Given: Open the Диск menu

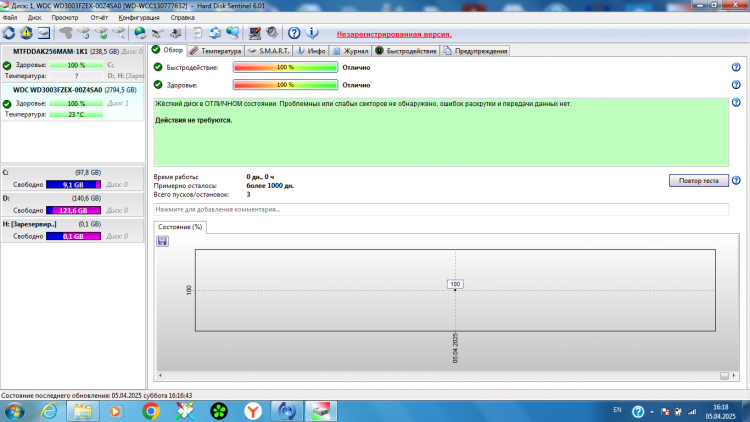Looking at the screenshot, I should 34,18.
